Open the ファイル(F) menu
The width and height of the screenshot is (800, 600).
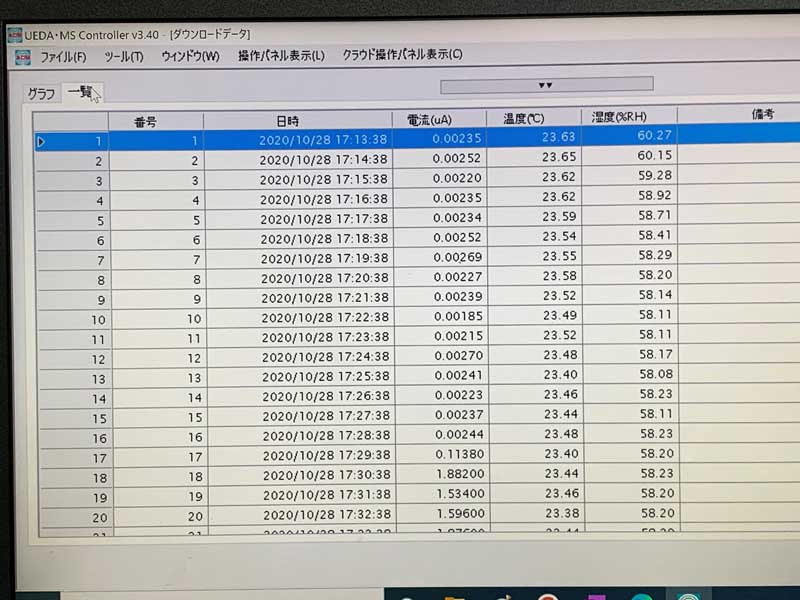pos(63,56)
